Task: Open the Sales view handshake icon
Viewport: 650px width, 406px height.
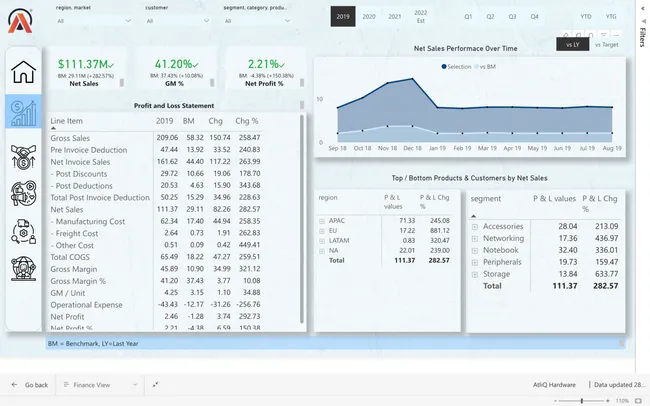Action: coord(23,155)
